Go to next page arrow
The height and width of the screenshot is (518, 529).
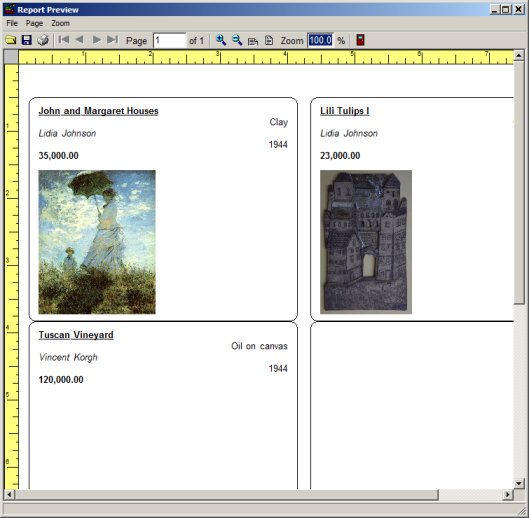pos(96,40)
